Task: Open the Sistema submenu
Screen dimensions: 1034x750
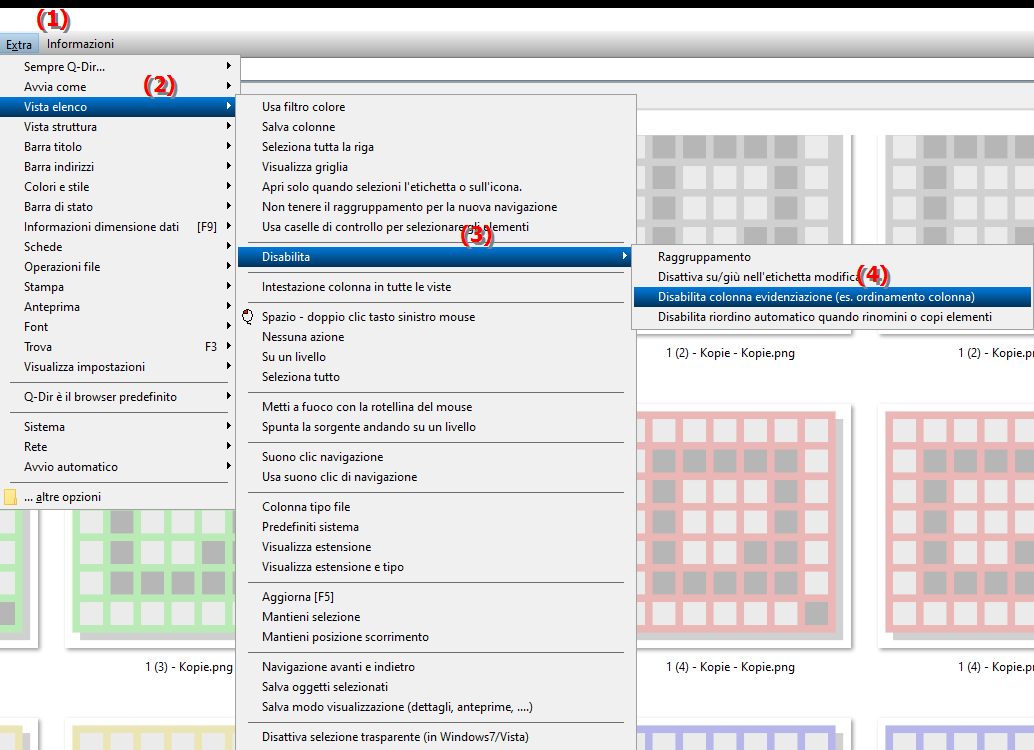Action: click(119, 427)
